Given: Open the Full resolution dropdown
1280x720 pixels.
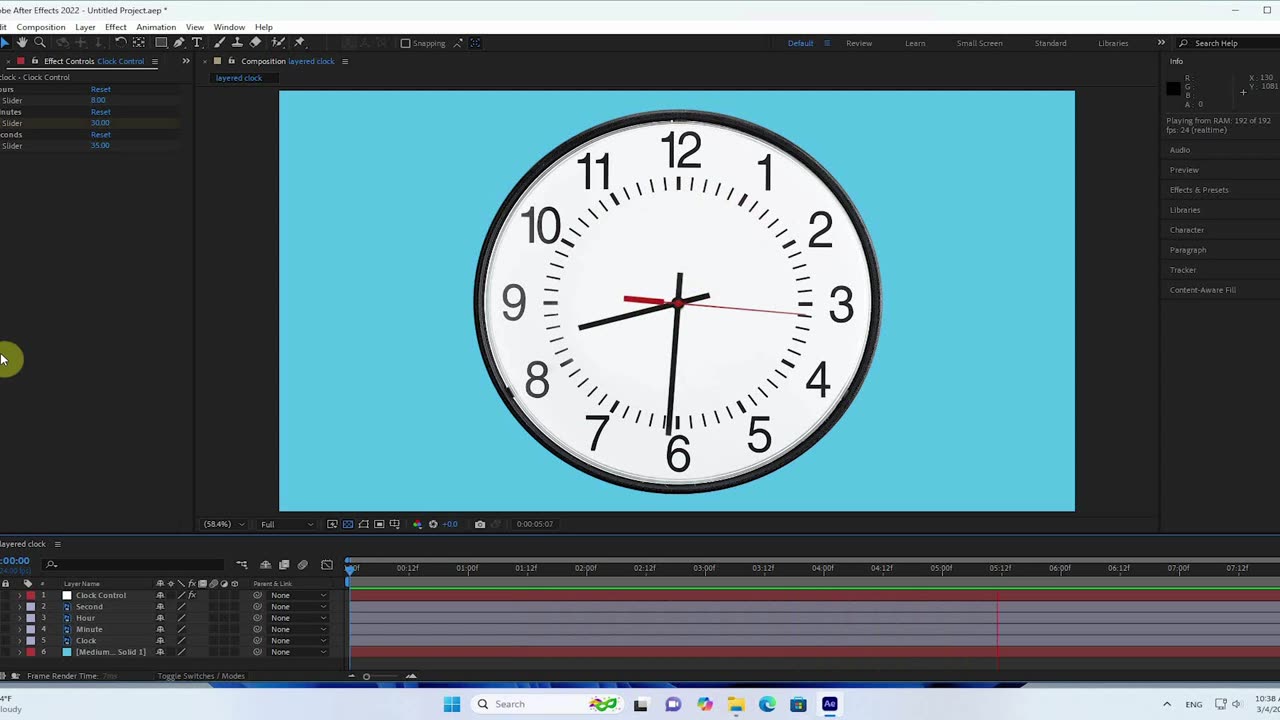Looking at the screenshot, I should [x=286, y=524].
